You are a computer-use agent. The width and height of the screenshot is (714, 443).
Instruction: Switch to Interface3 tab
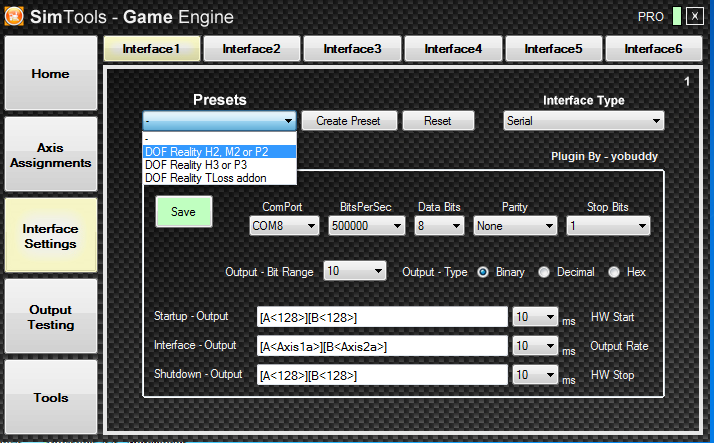352,49
